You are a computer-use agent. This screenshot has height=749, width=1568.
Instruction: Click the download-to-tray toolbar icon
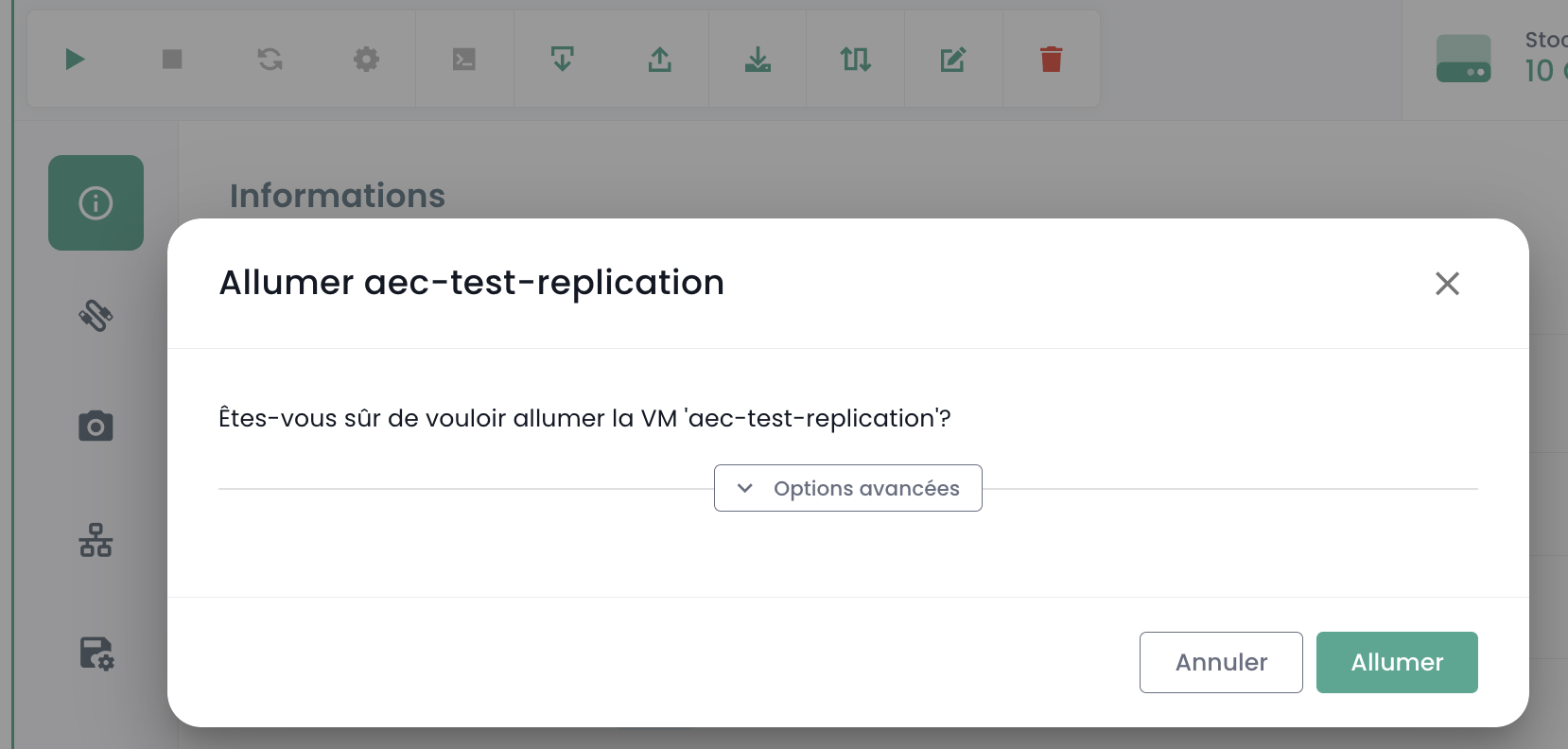[x=758, y=60]
